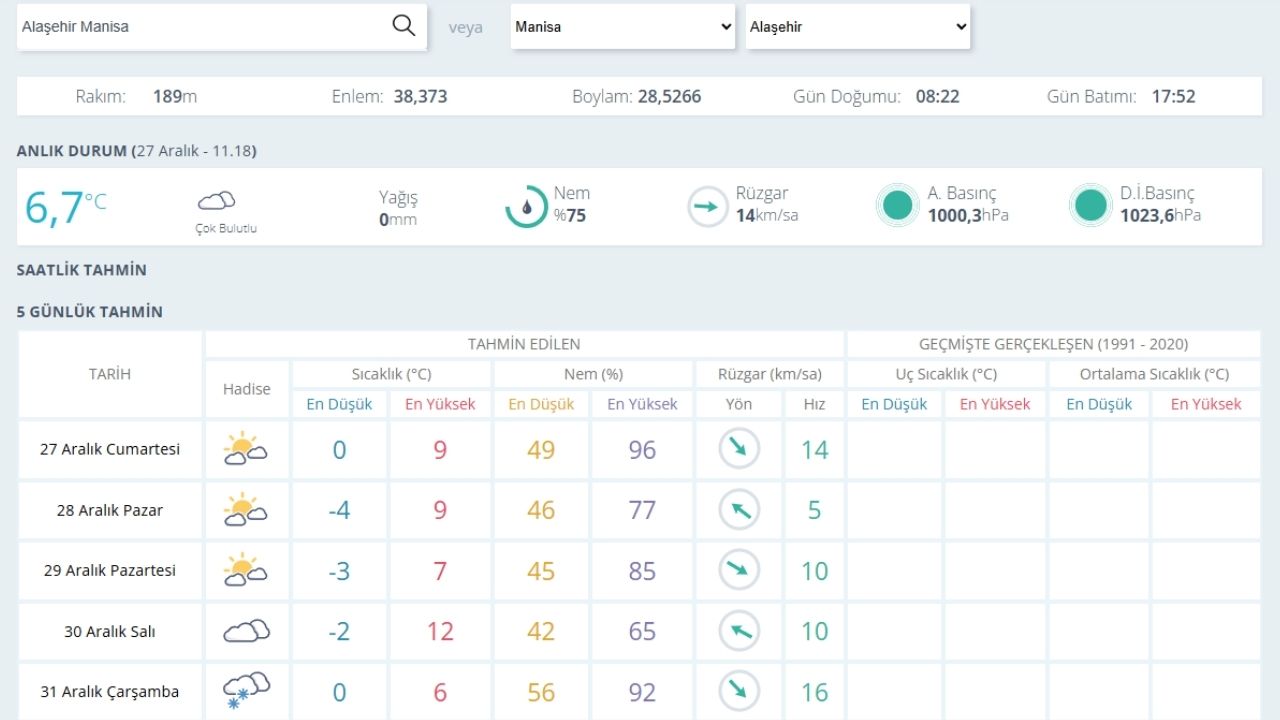The image size is (1280, 720).
Task: Click the 31 Aralık snowy weather icon
Action: tap(246, 691)
